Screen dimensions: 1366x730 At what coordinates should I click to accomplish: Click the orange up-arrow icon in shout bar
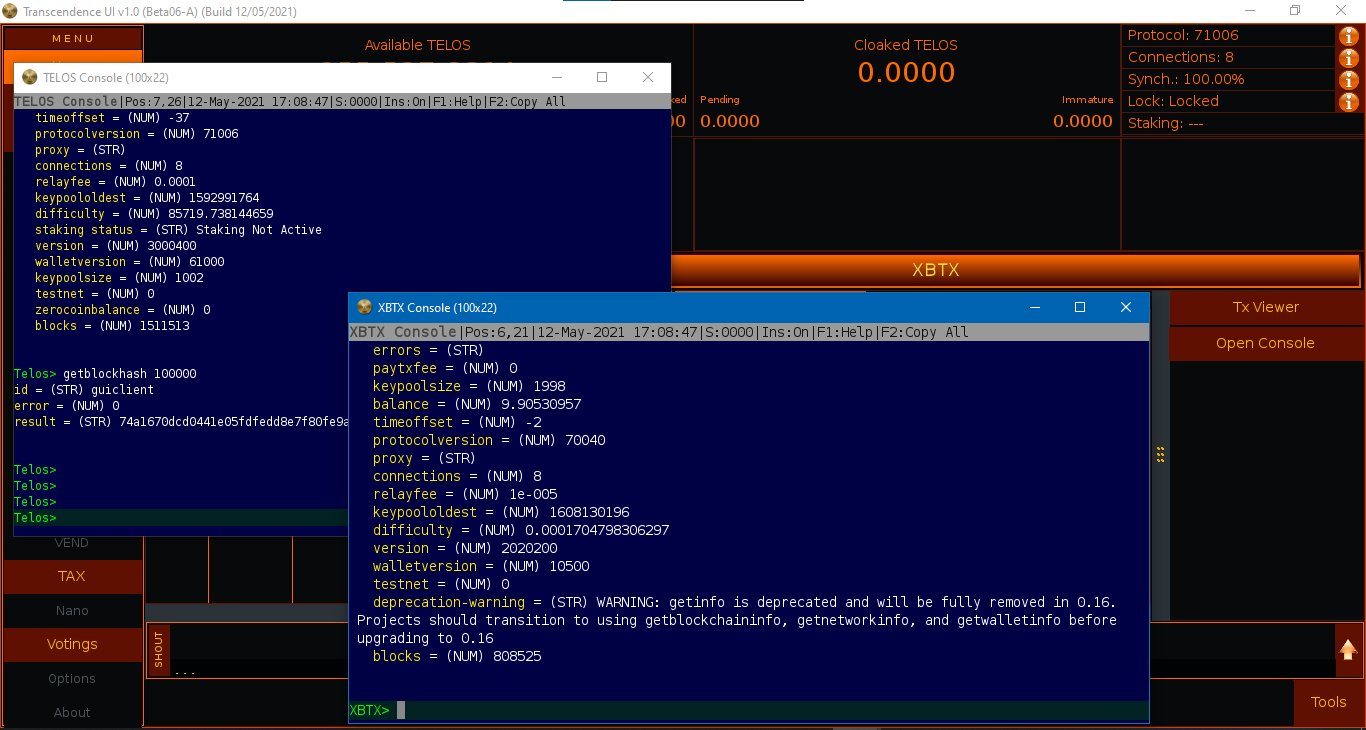(x=1348, y=649)
